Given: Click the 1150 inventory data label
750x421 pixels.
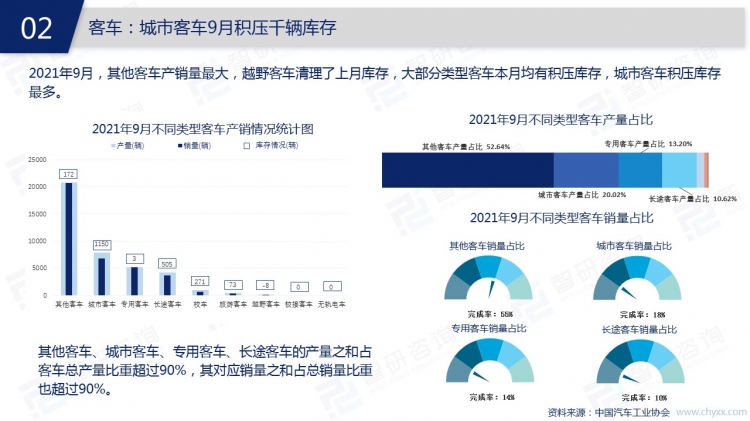Looking at the screenshot, I should tap(101, 244).
